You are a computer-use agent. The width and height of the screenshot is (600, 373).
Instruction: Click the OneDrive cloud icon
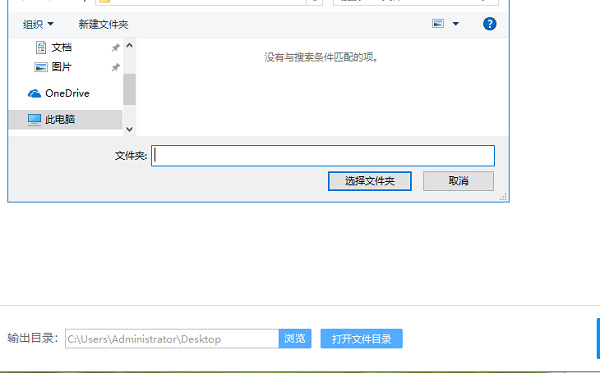pyautogui.click(x=34, y=94)
